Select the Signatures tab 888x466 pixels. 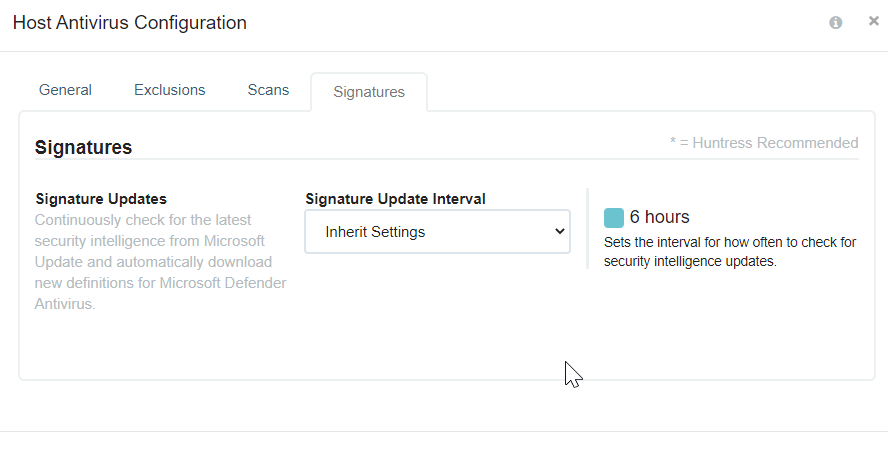[369, 92]
